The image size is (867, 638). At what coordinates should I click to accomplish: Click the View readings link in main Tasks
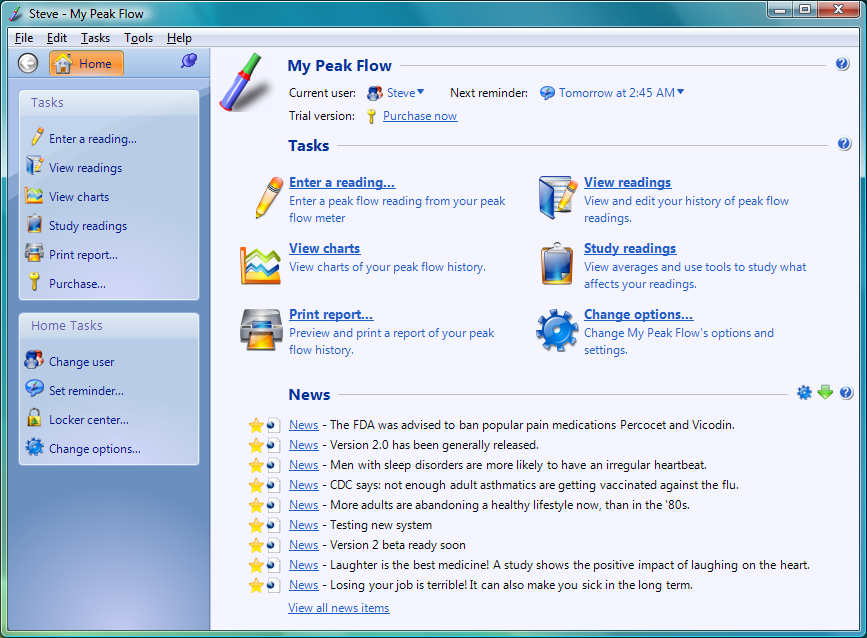tap(628, 182)
